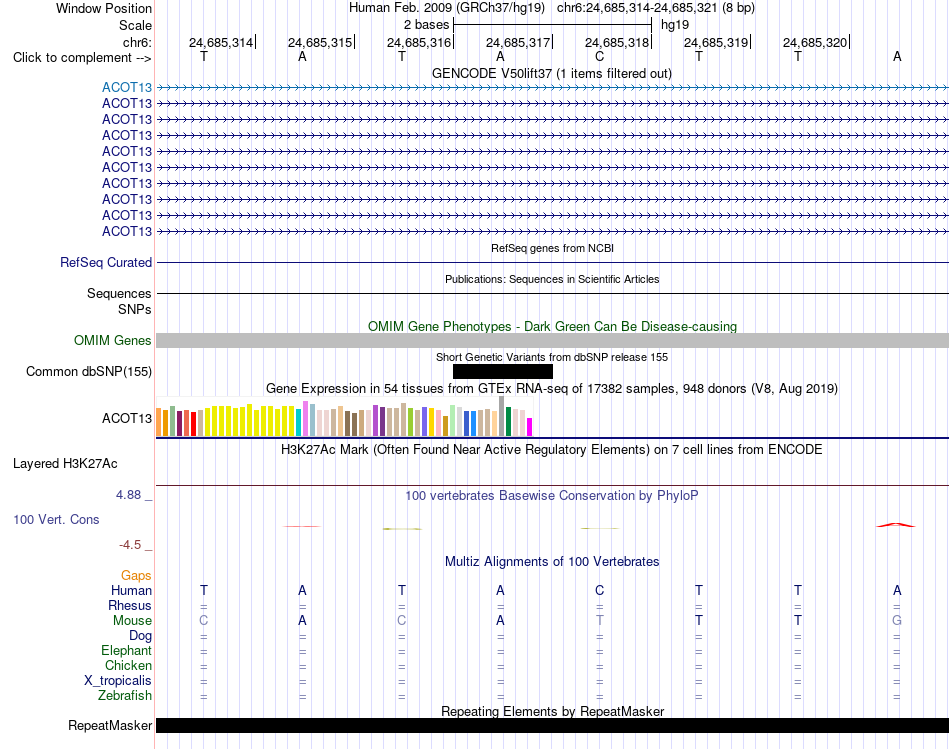Click the X_tropicalis species label
This screenshot has width=950, height=749.
coord(118,681)
